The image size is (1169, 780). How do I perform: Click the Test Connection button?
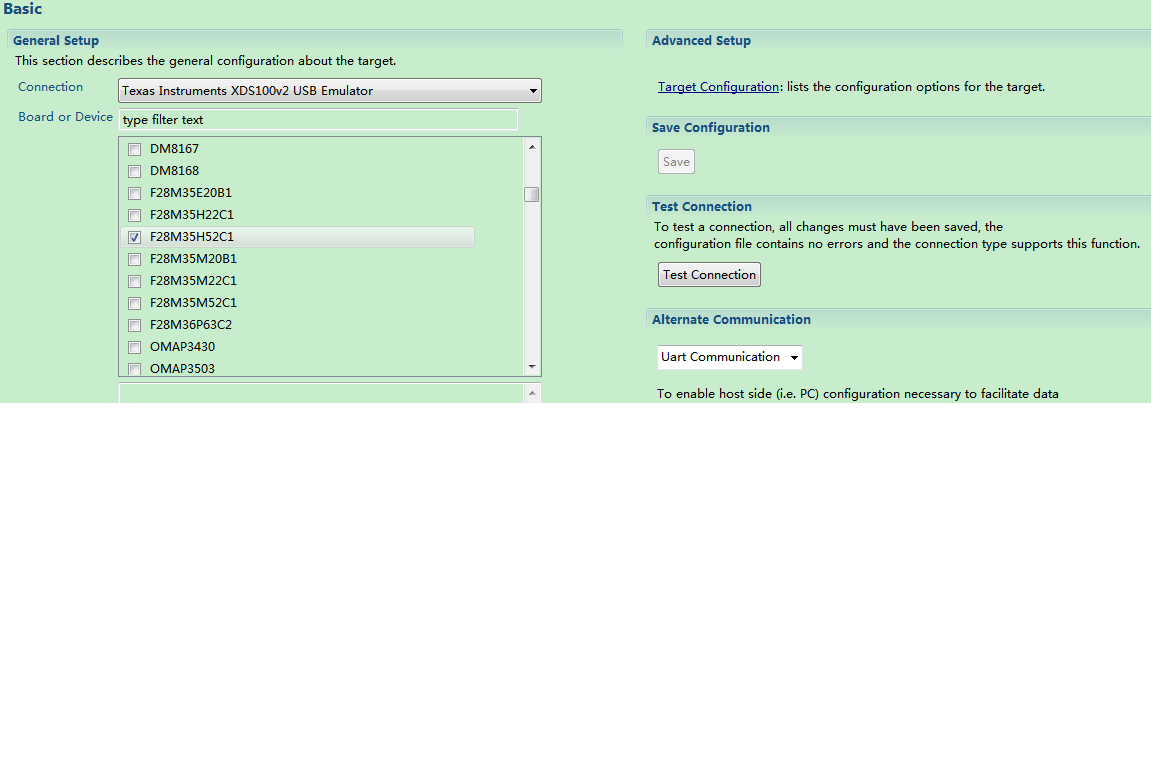709,274
